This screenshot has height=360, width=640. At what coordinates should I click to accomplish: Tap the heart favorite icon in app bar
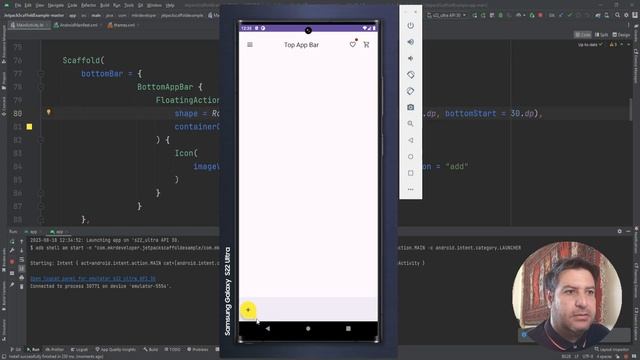pyautogui.click(x=353, y=44)
